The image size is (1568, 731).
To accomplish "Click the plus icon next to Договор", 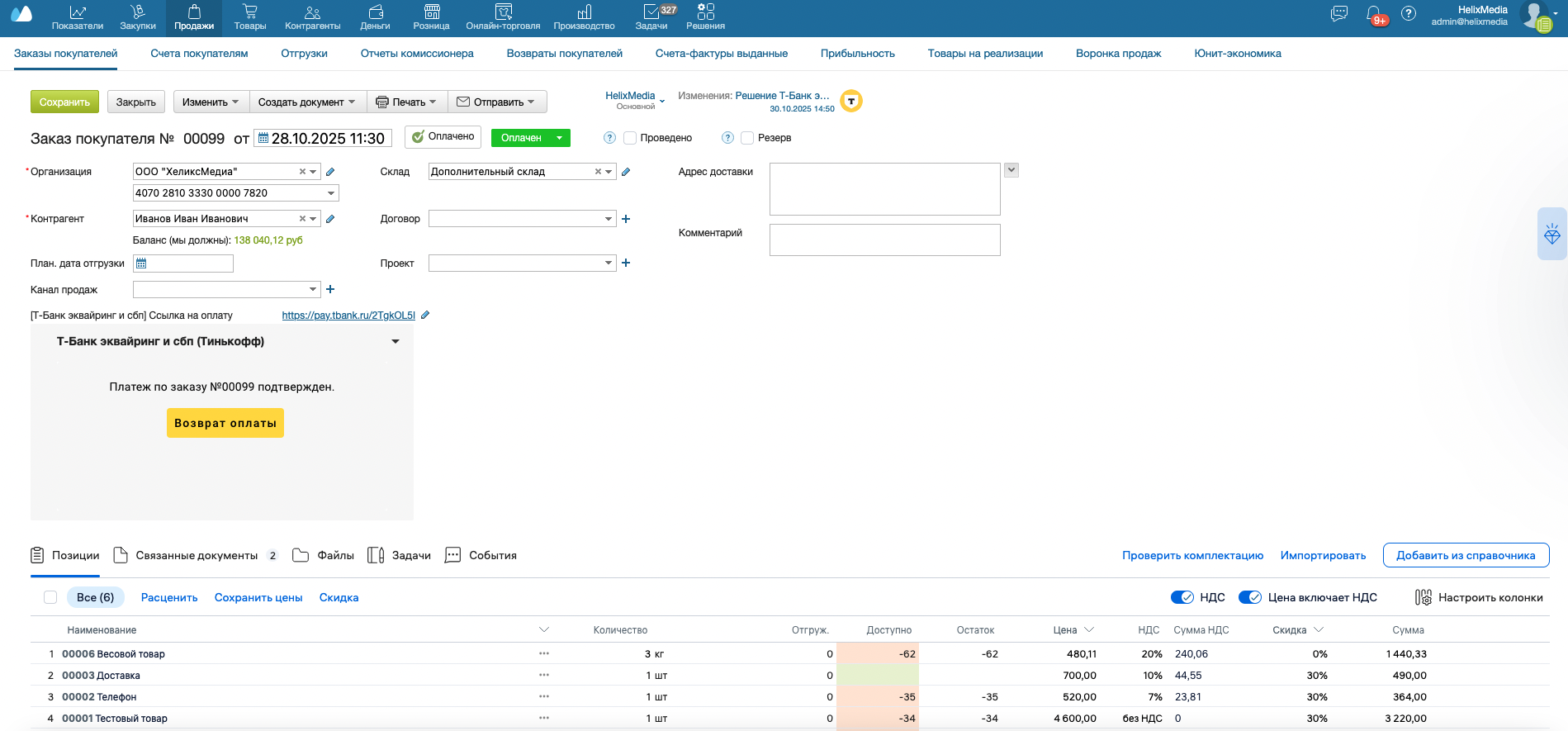I will click(626, 219).
